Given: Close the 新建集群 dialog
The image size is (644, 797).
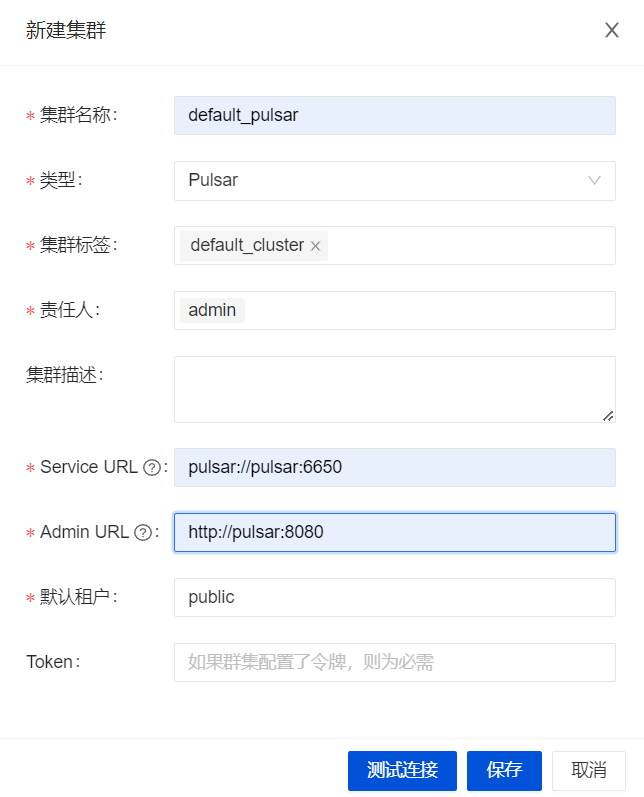Looking at the screenshot, I should pyautogui.click(x=612, y=30).
